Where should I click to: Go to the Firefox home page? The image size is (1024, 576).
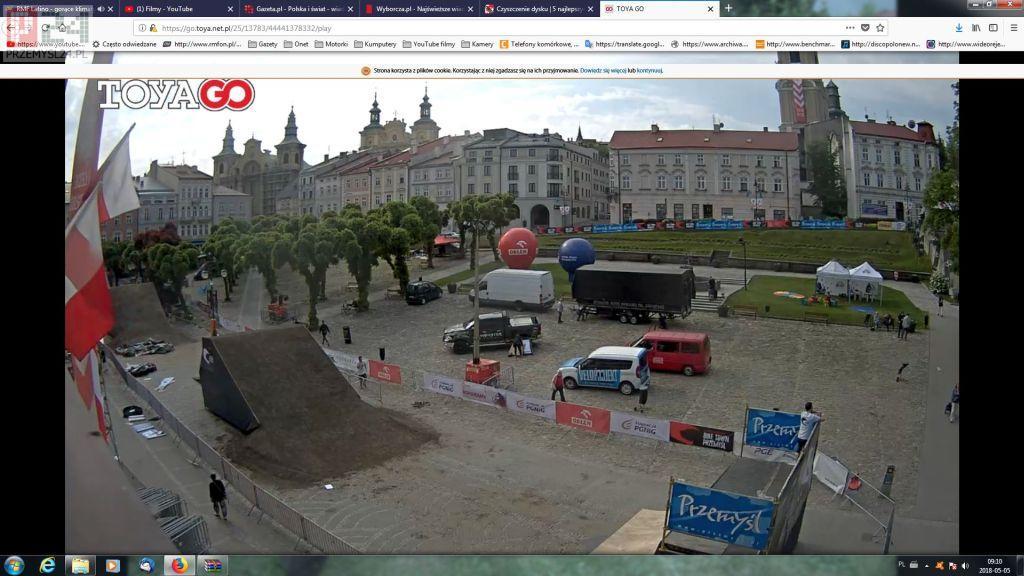(x=62, y=28)
